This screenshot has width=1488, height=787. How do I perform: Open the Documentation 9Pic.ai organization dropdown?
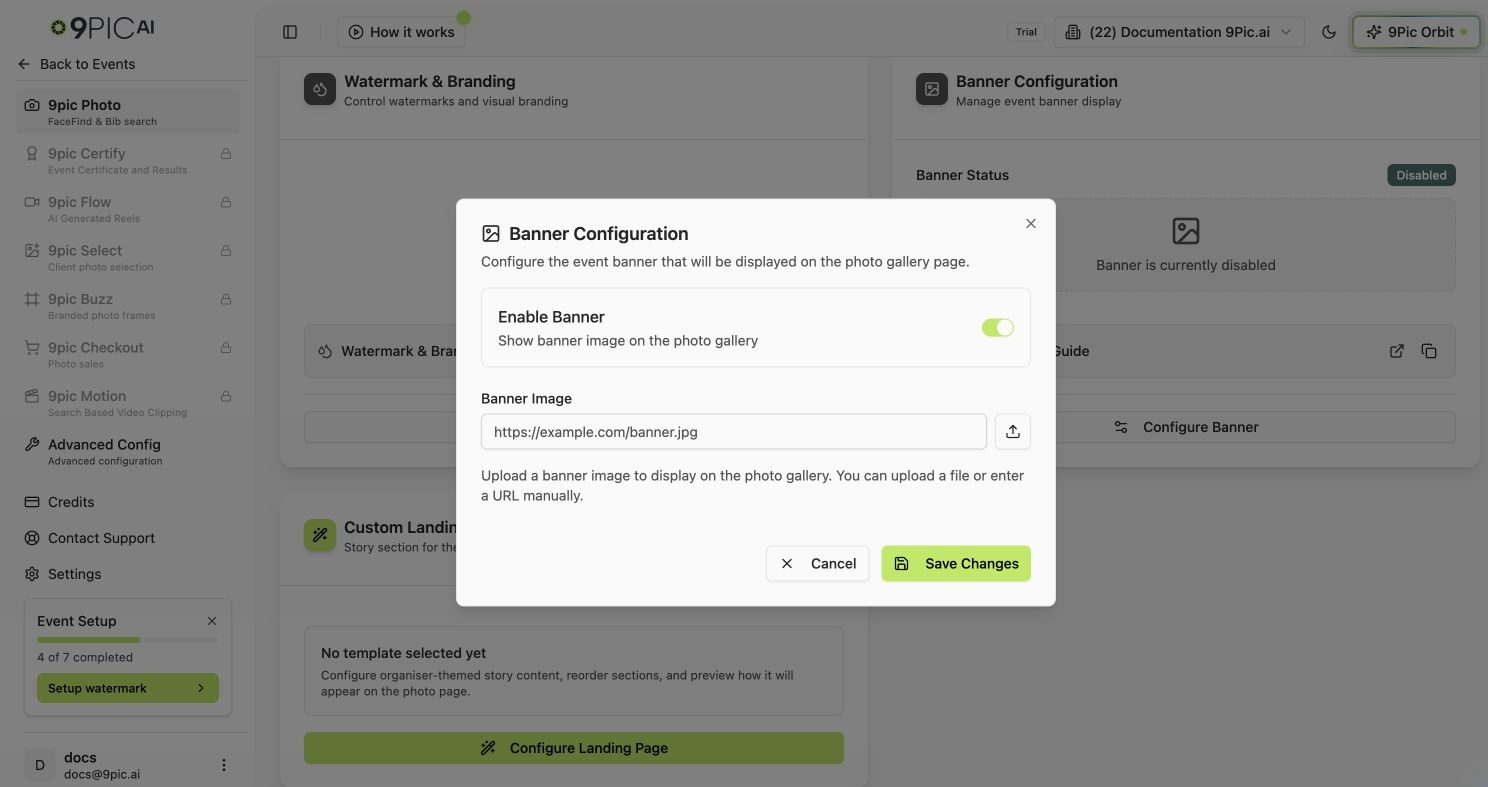pos(1179,32)
